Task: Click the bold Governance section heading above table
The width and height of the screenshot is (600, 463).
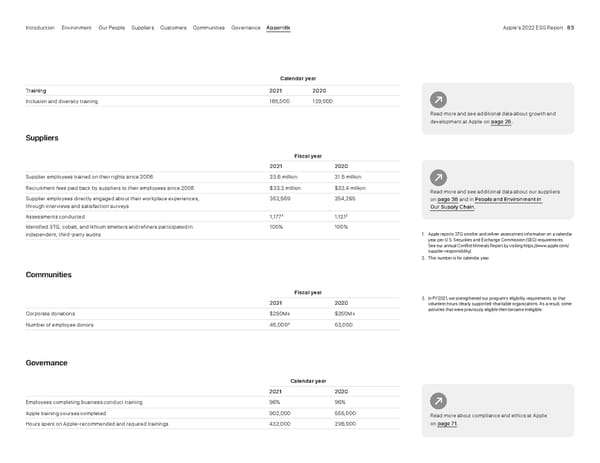Action: click(46, 363)
